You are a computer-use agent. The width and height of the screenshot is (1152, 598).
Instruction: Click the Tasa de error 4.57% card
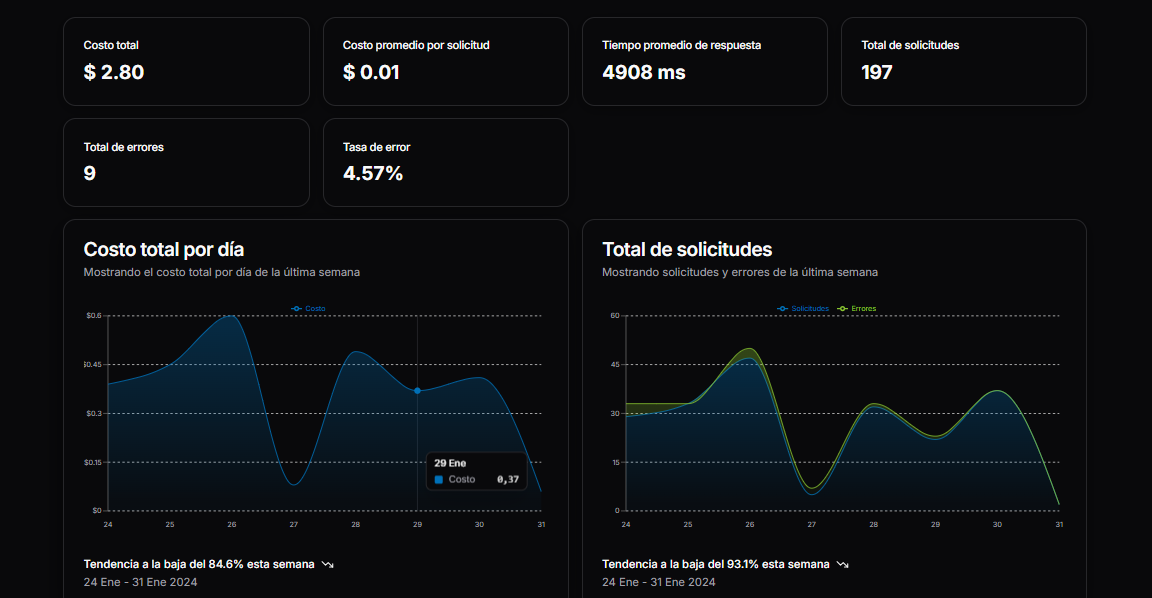coord(445,162)
